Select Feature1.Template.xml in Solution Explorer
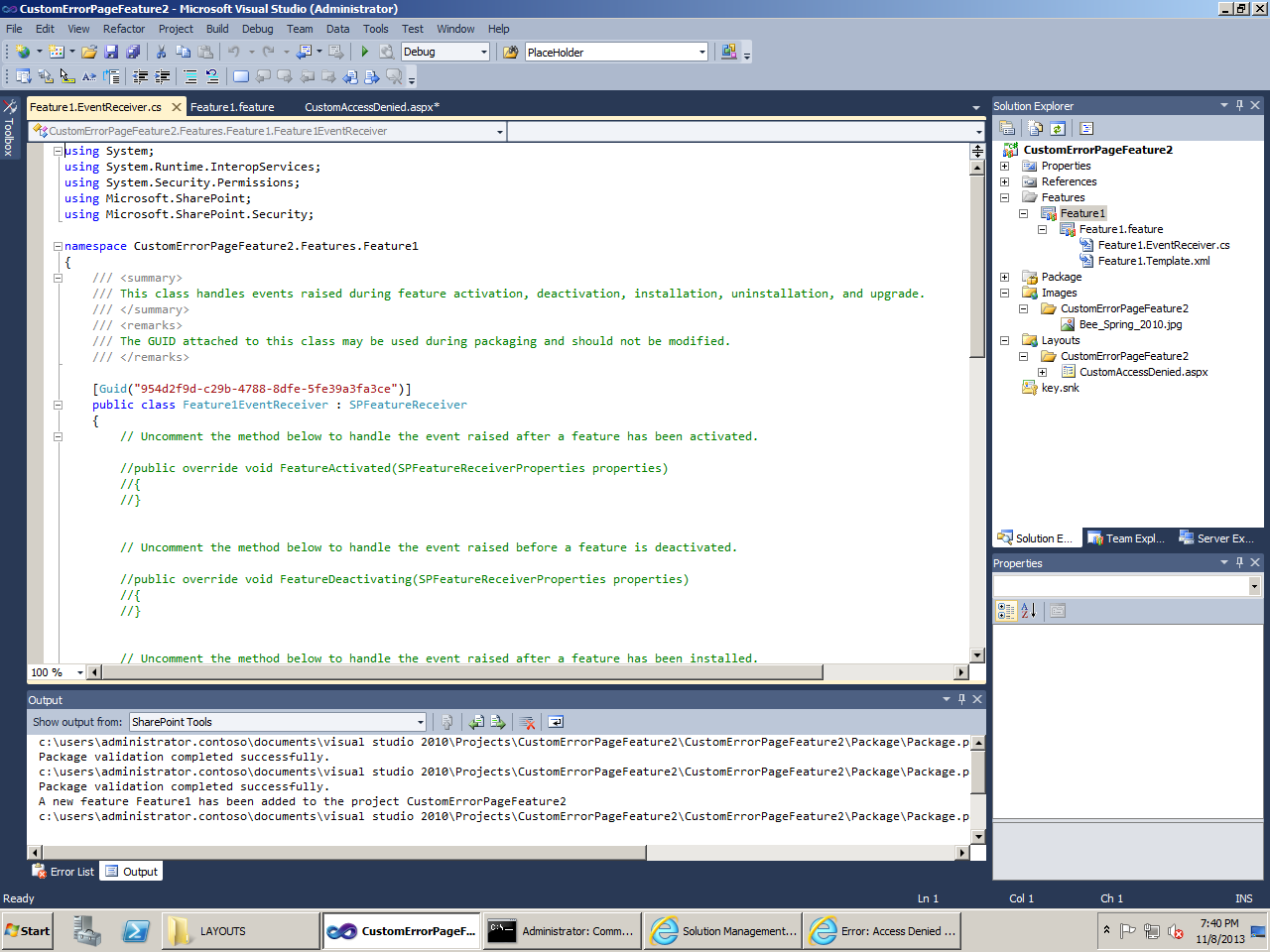1270x952 pixels. click(1154, 261)
